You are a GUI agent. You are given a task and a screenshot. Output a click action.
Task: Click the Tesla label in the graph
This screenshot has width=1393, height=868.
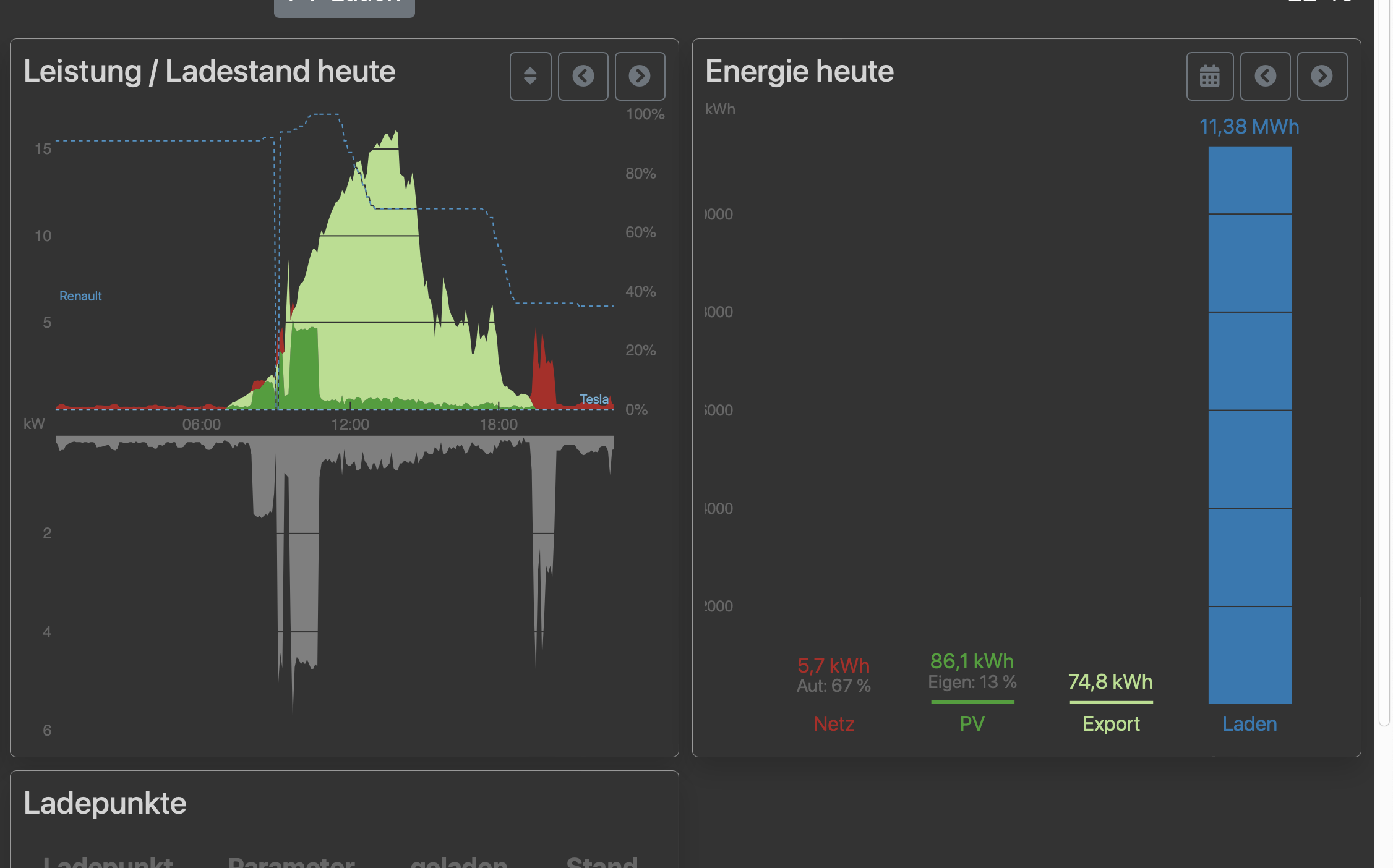594,399
